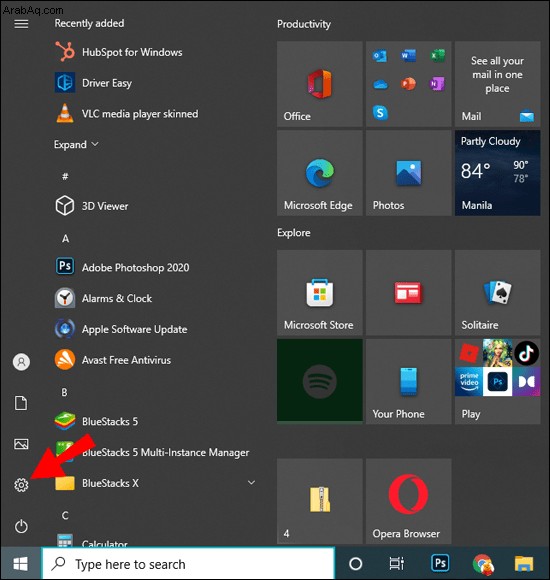Click the Photoshop icon in the taskbar
The width and height of the screenshot is (550, 580).
(440, 563)
